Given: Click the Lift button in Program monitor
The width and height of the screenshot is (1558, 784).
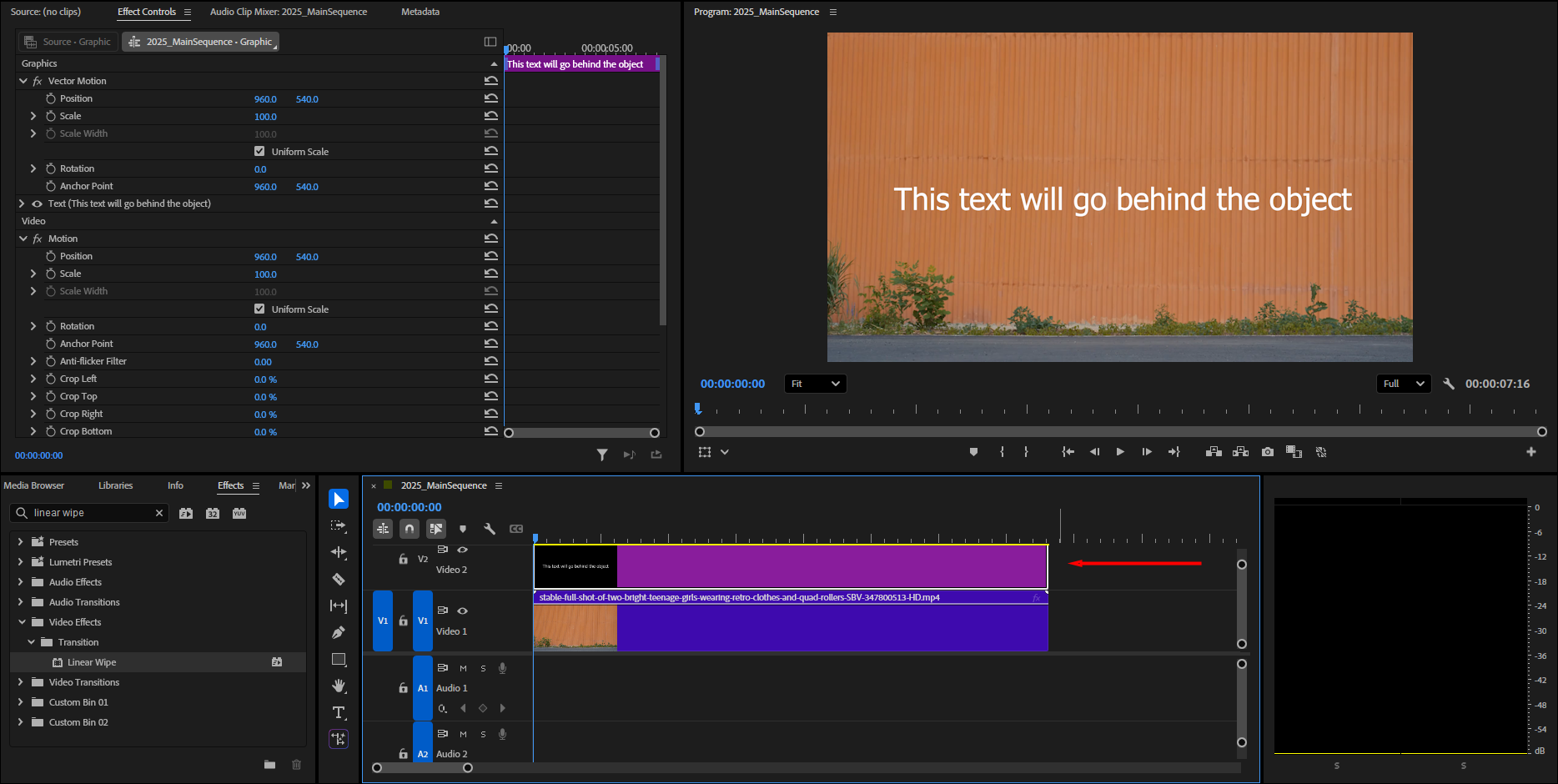Looking at the screenshot, I should point(1214,452).
